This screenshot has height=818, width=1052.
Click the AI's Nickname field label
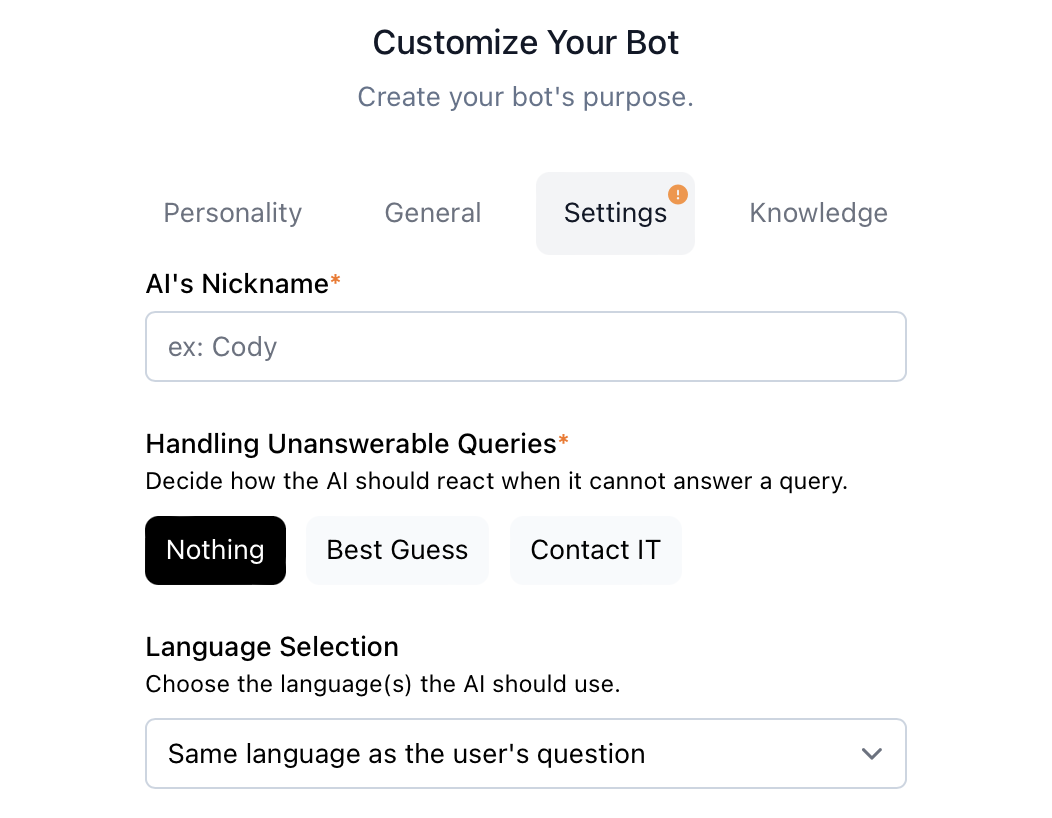pyautogui.click(x=237, y=284)
